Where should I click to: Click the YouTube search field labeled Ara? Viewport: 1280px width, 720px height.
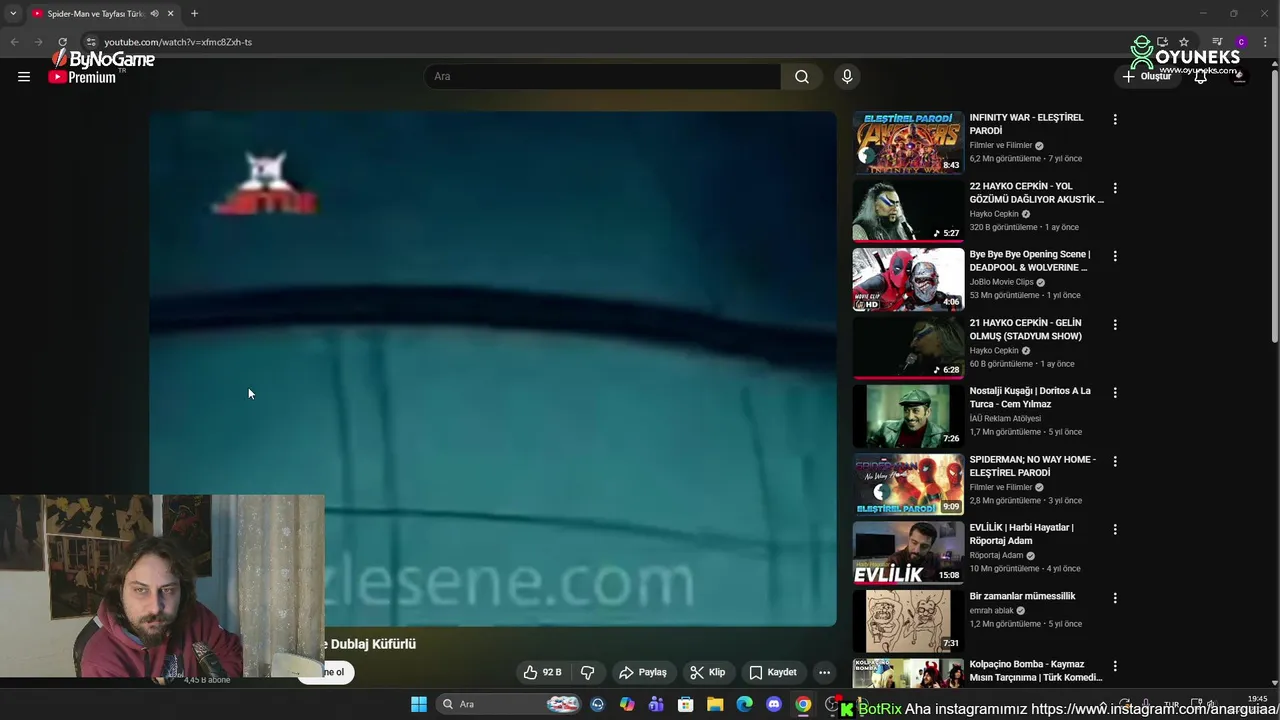tap(603, 76)
